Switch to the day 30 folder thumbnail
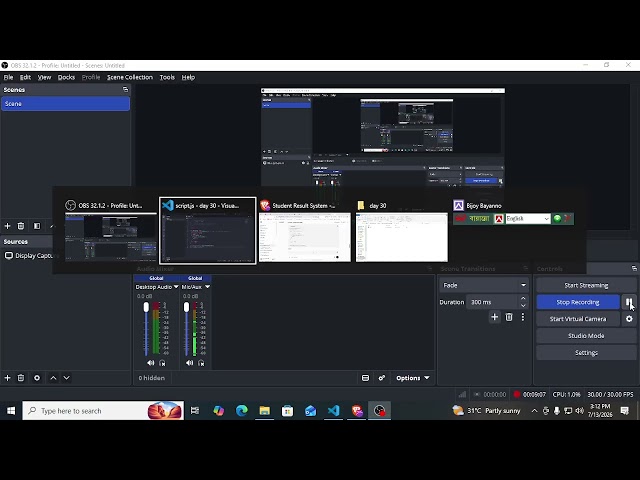The width and height of the screenshot is (640, 480). tap(402, 231)
